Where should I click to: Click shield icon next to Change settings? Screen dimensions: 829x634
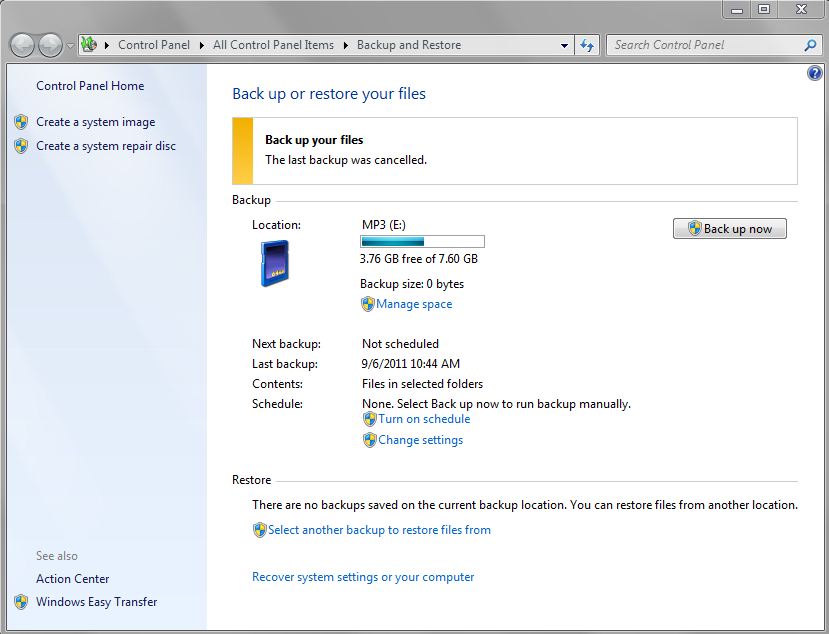pyautogui.click(x=370, y=440)
